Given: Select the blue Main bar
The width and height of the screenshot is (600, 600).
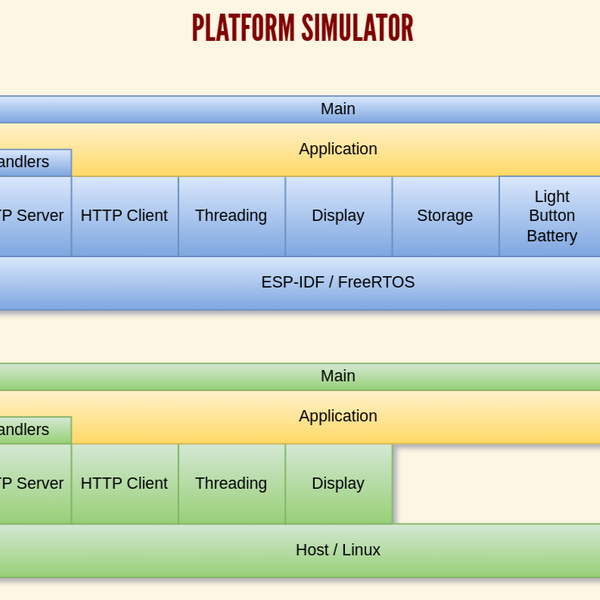Looking at the screenshot, I should [300, 109].
